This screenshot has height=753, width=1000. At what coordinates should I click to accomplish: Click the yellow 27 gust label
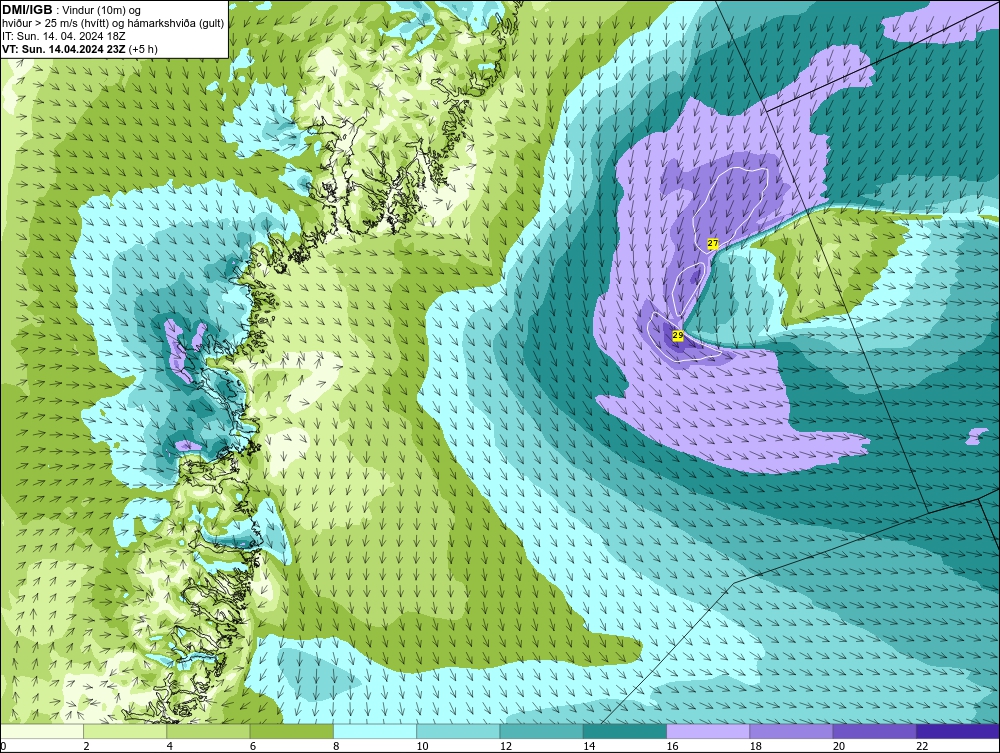point(713,244)
